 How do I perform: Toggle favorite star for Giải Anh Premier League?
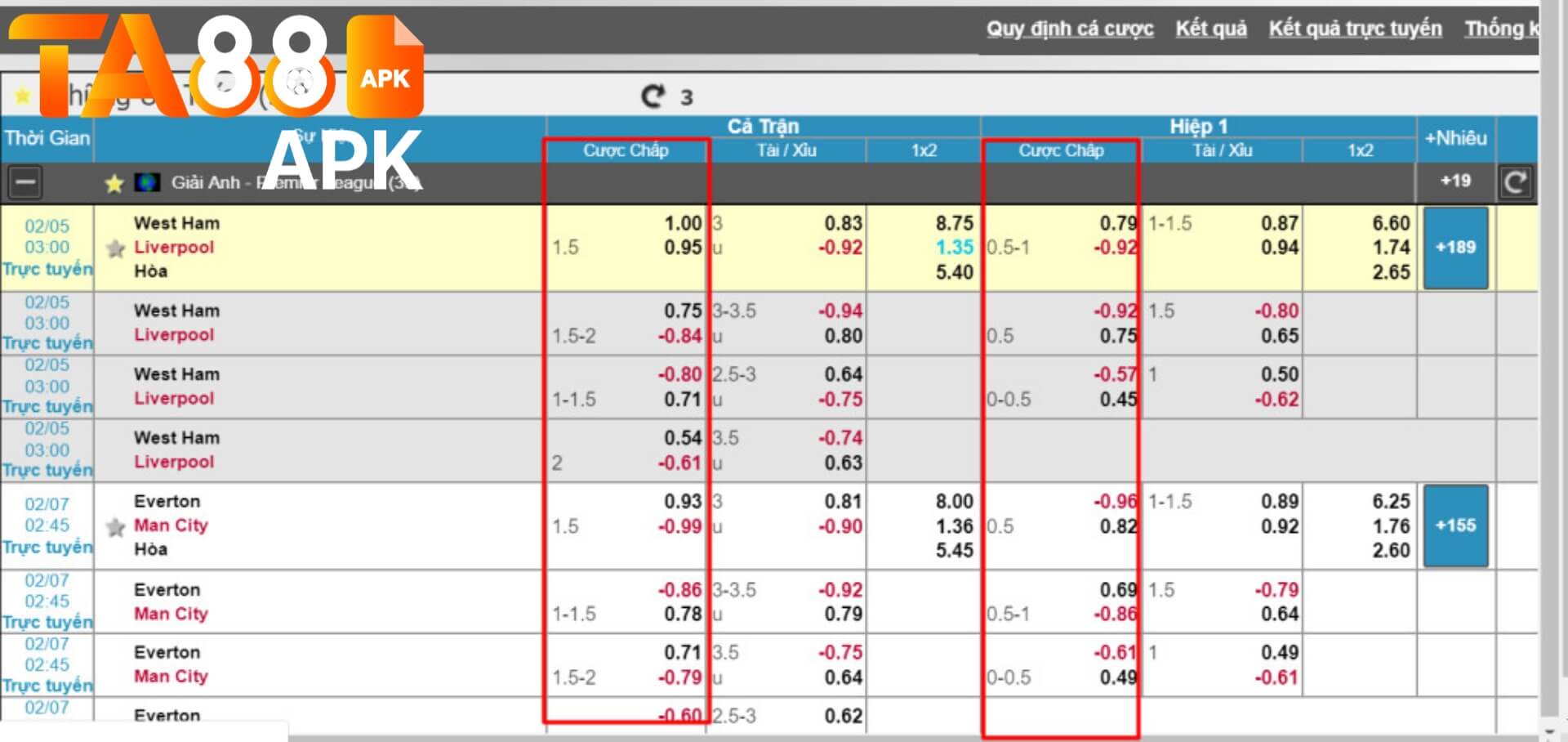(114, 183)
